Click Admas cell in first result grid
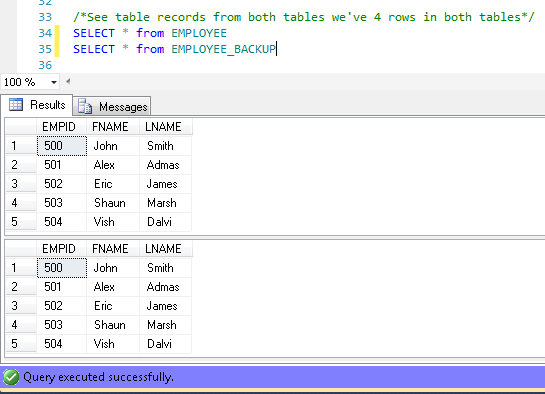The width and height of the screenshot is (545, 394). [165, 165]
